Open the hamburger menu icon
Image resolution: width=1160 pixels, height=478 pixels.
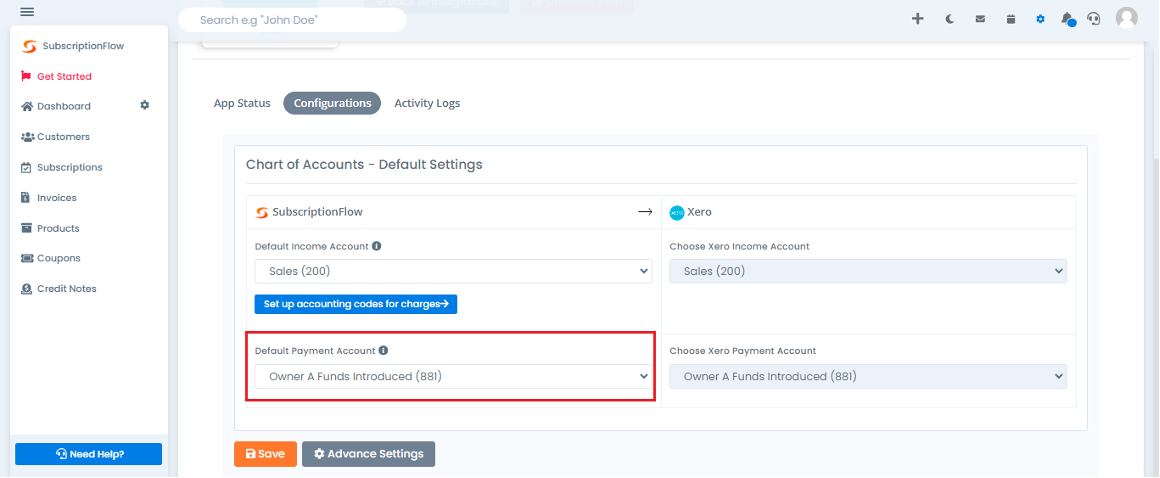click(27, 12)
